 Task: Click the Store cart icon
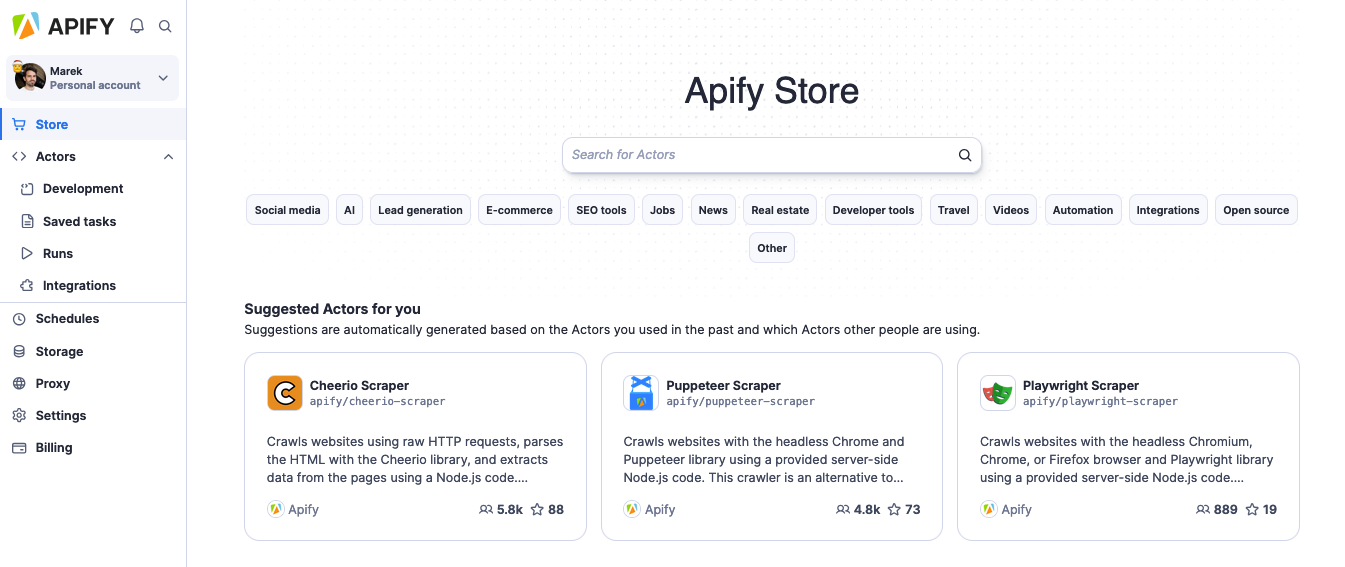click(x=19, y=125)
